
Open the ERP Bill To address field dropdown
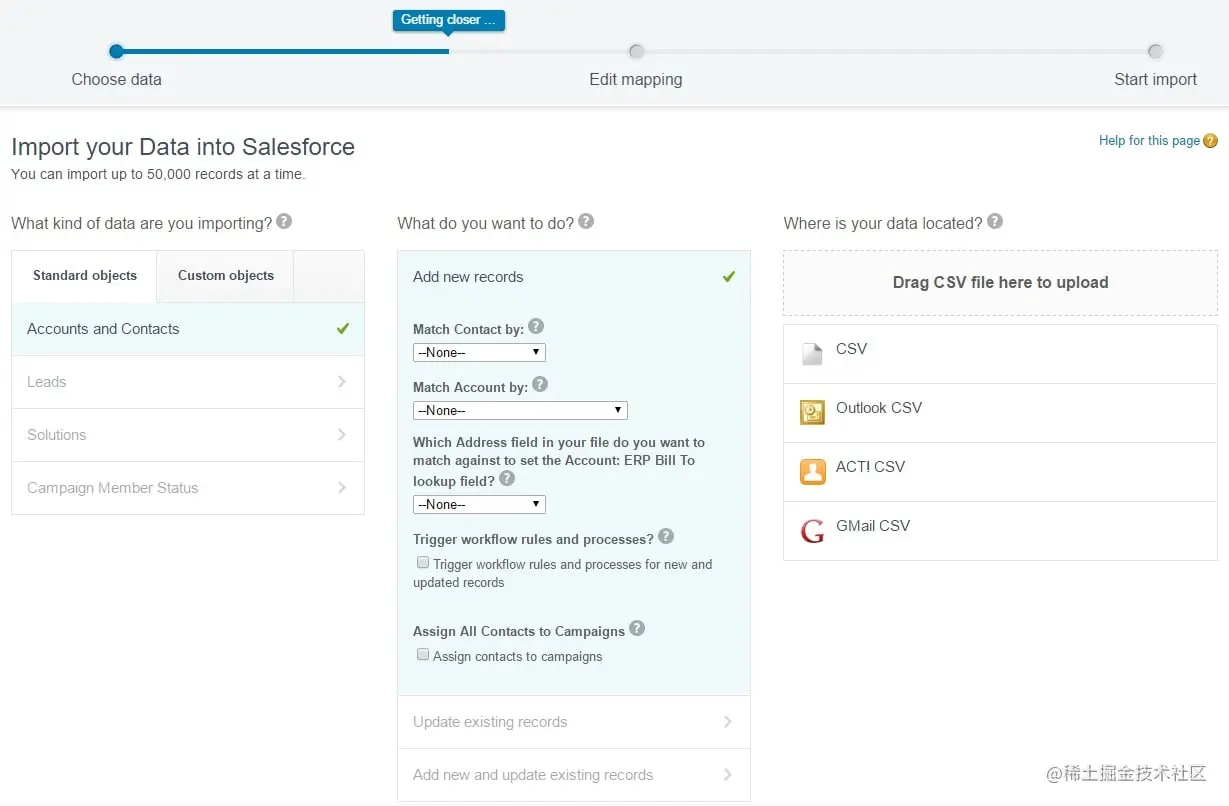[479, 504]
